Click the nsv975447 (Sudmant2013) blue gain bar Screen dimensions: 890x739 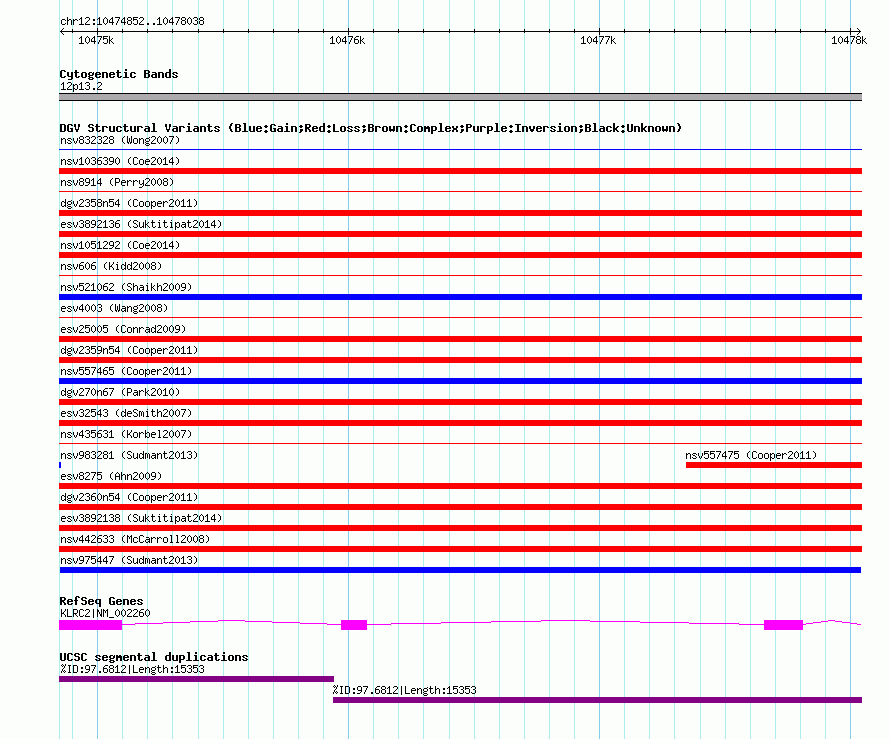click(x=460, y=570)
